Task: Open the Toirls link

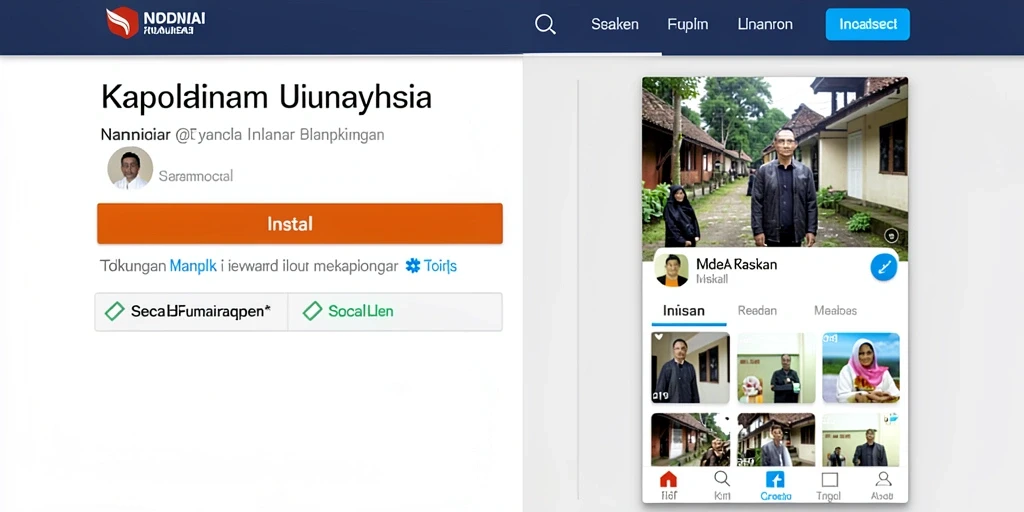Action: (440, 266)
